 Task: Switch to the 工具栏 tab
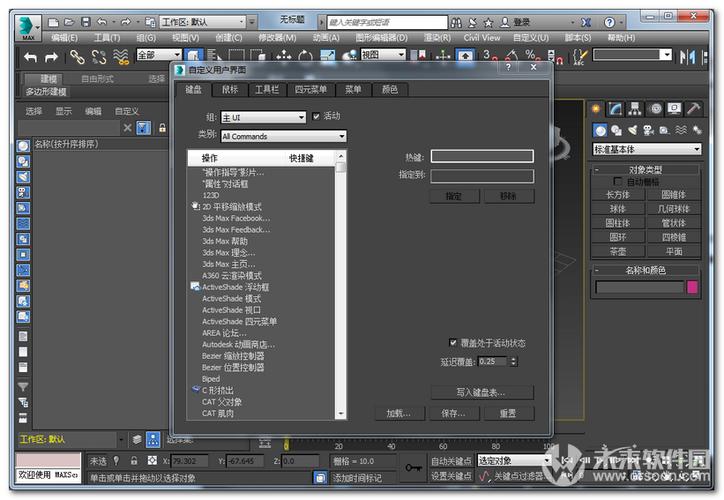(x=267, y=90)
